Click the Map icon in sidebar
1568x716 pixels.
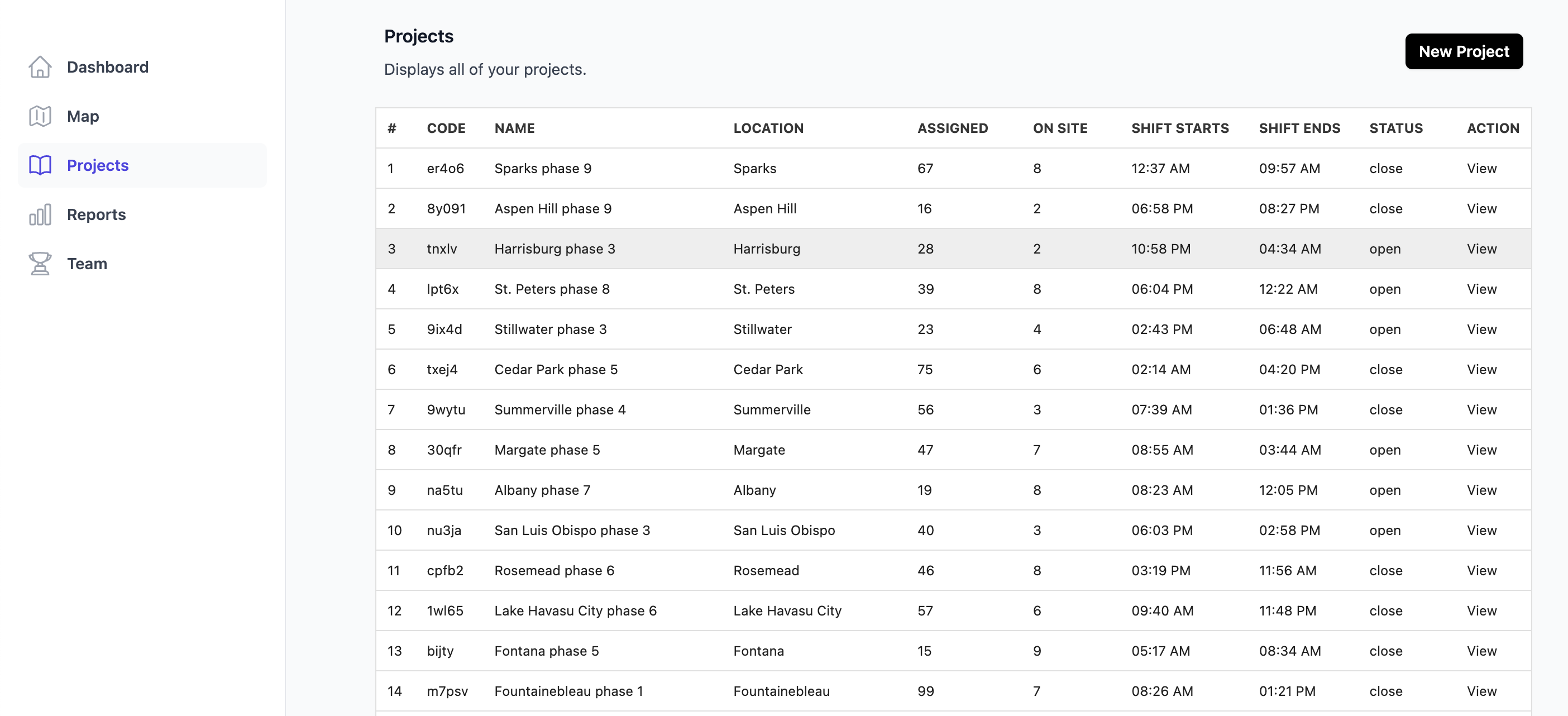point(40,116)
